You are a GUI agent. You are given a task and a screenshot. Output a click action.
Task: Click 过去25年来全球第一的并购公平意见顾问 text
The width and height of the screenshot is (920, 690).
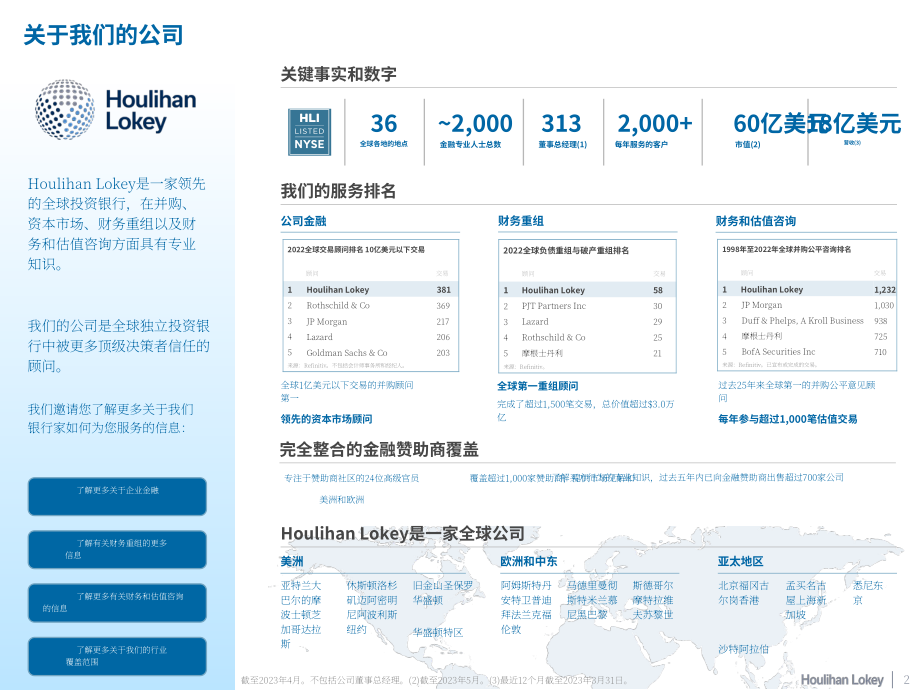point(797,391)
